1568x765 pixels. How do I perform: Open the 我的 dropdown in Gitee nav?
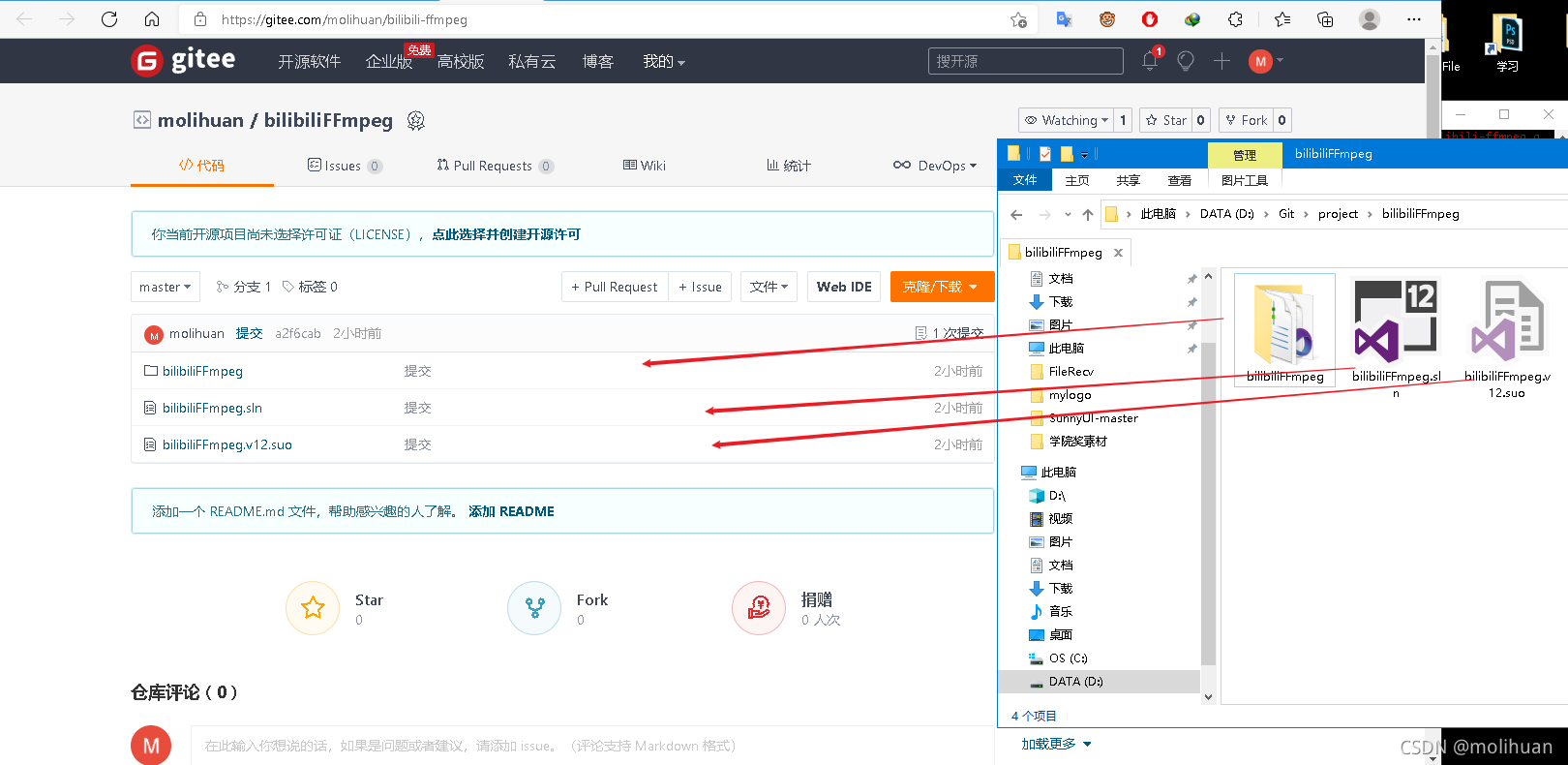coord(664,61)
